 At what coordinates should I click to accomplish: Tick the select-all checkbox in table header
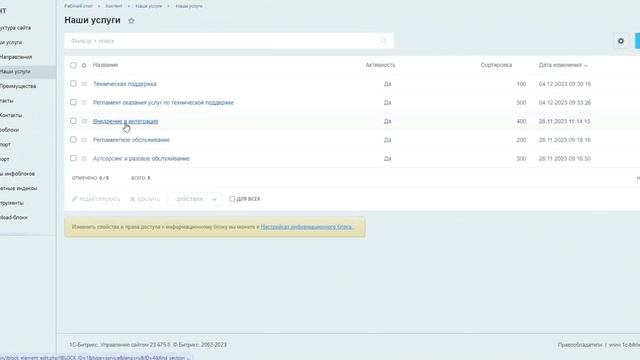73,65
